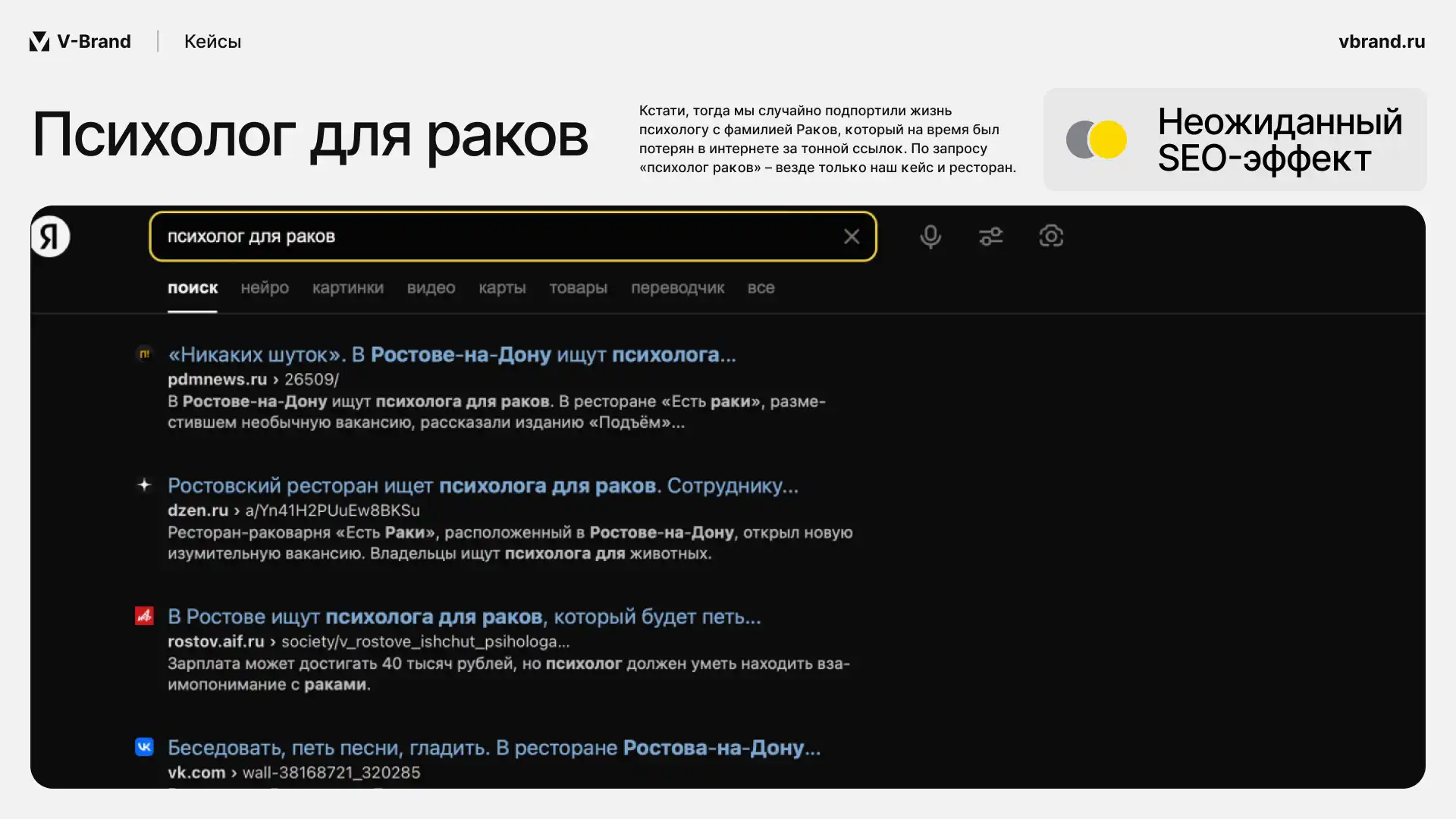Screen dimensions: 1456x819
Task: Click the AiF icon beside the rostov.aif.ru result
Action: point(144,615)
